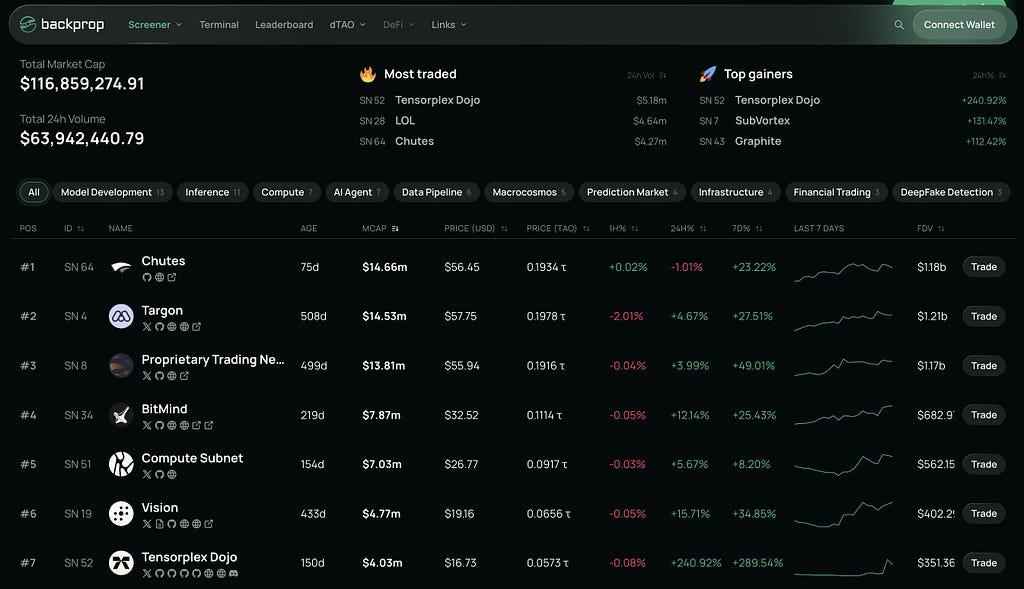Filter by Prediction Market category
The width and height of the screenshot is (1024, 589).
click(x=632, y=192)
